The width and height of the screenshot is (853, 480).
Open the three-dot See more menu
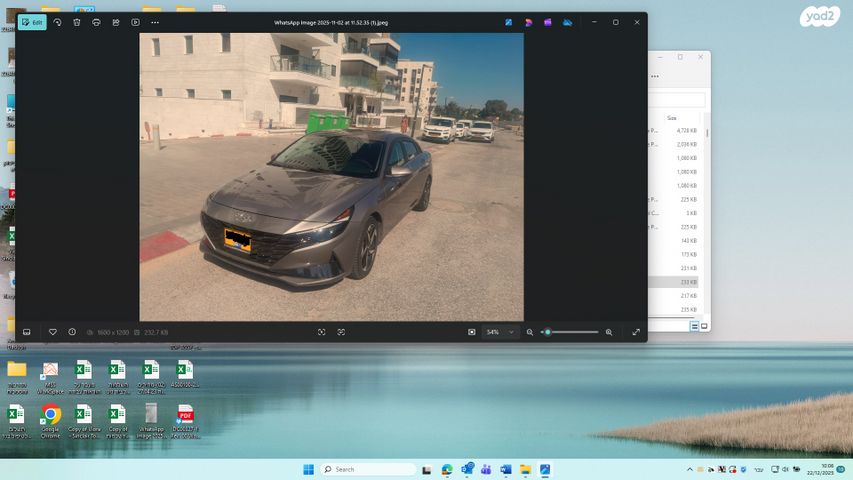click(155, 22)
